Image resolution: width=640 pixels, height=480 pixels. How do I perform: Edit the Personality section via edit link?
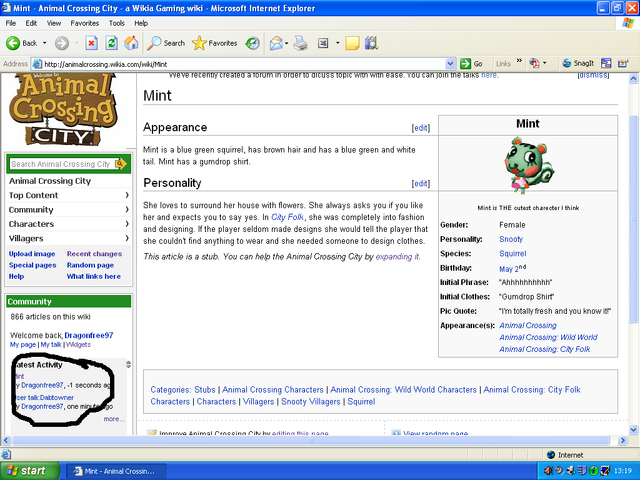pos(421,183)
